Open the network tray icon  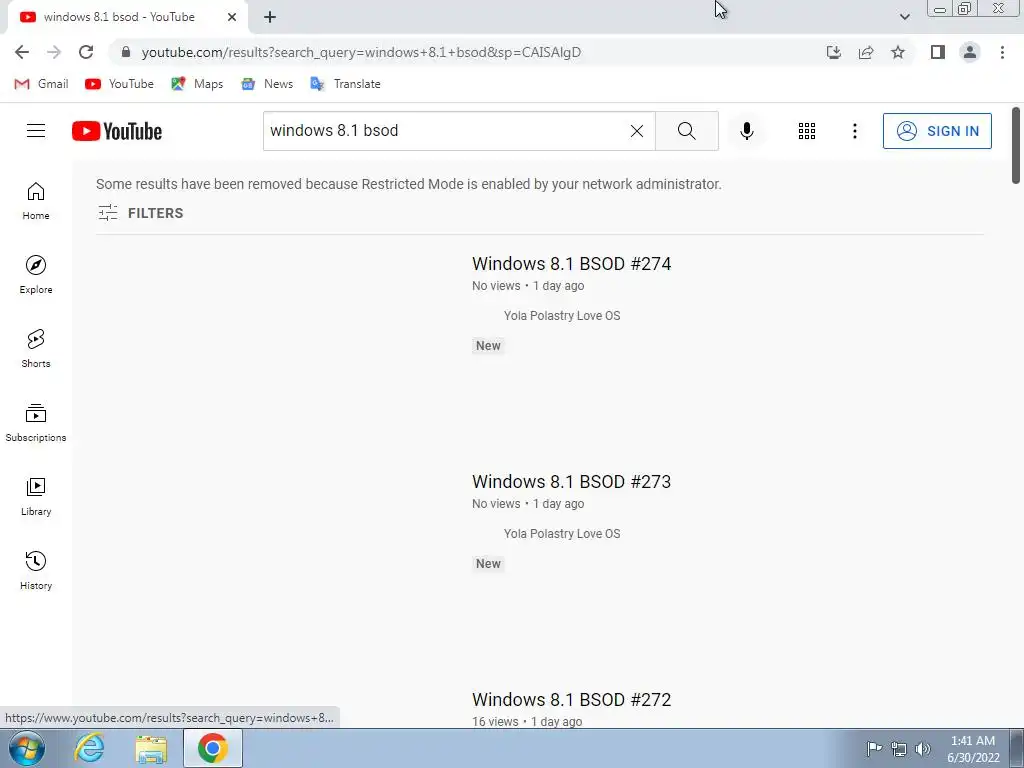coord(899,749)
